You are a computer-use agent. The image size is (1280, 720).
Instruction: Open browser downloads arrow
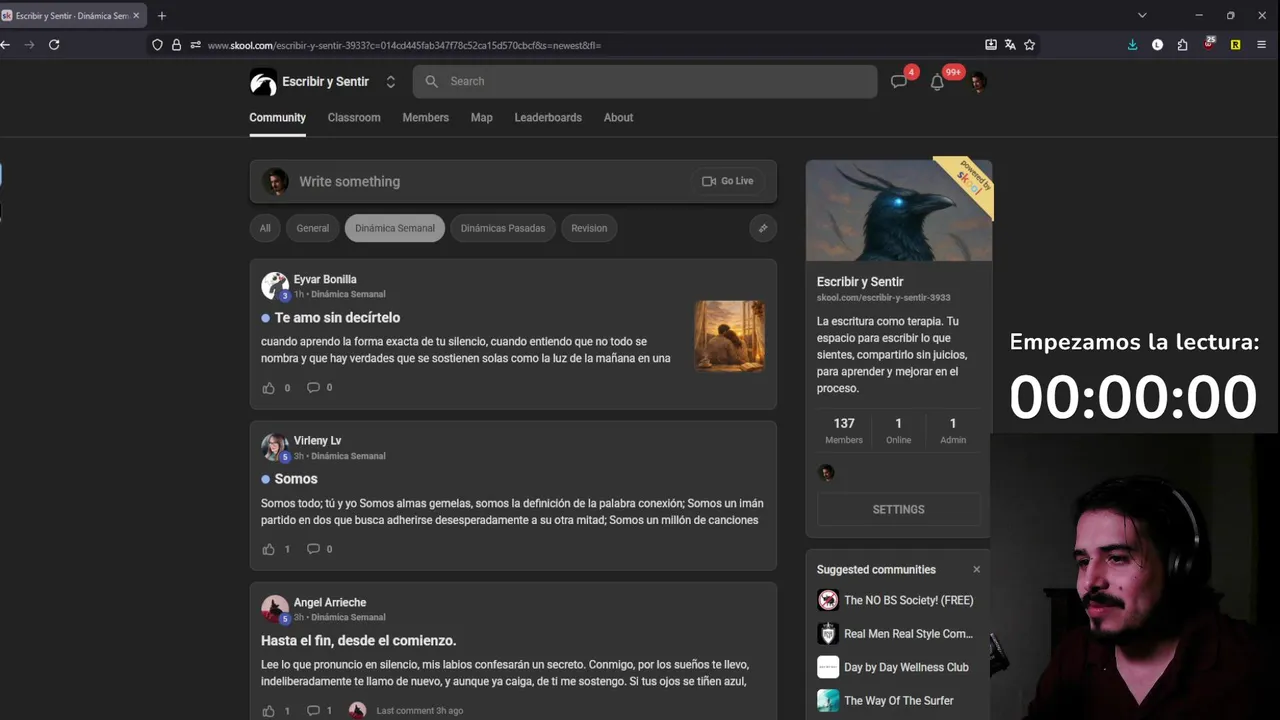1132,45
